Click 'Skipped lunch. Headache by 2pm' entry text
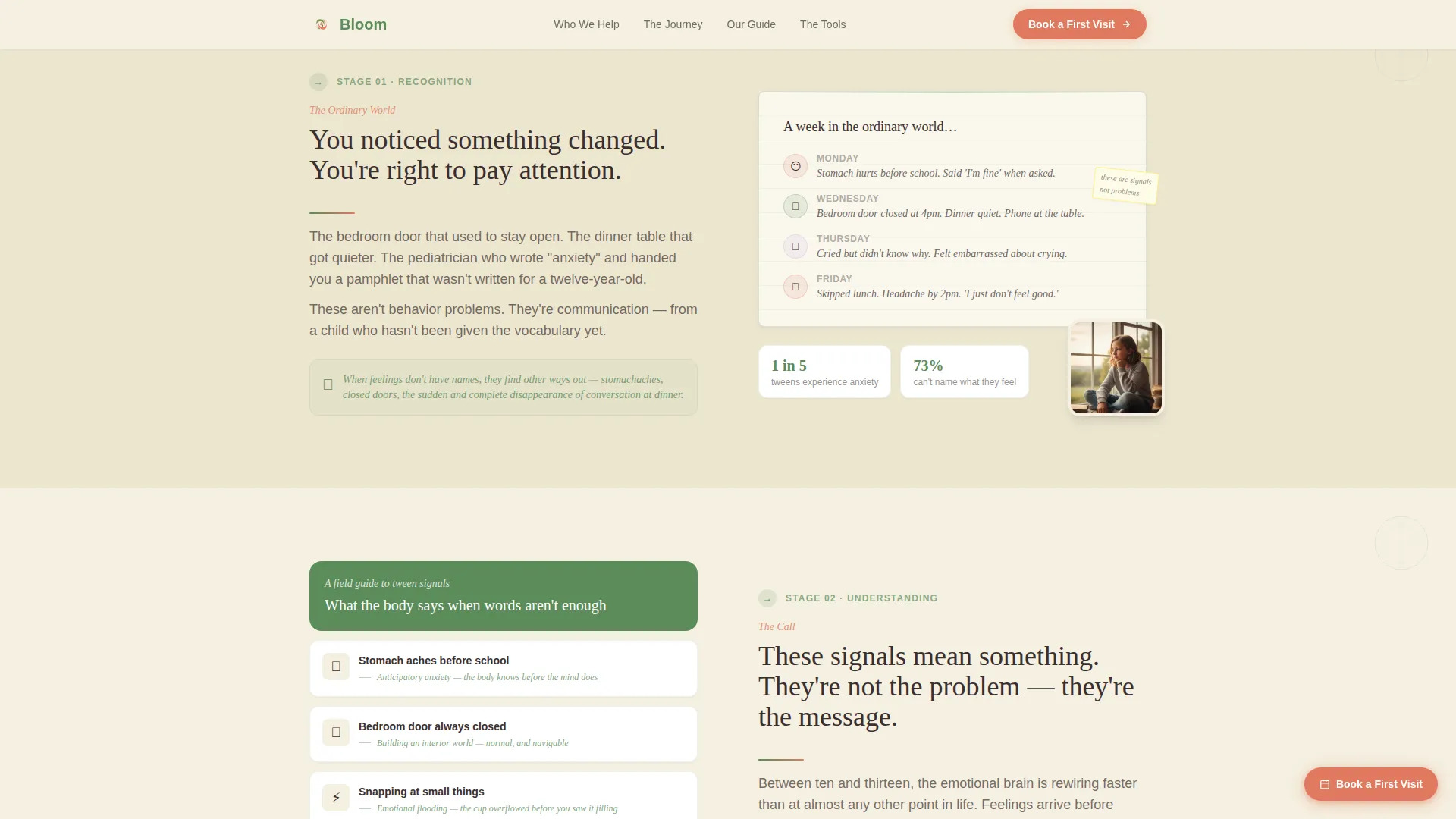 [937, 294]
